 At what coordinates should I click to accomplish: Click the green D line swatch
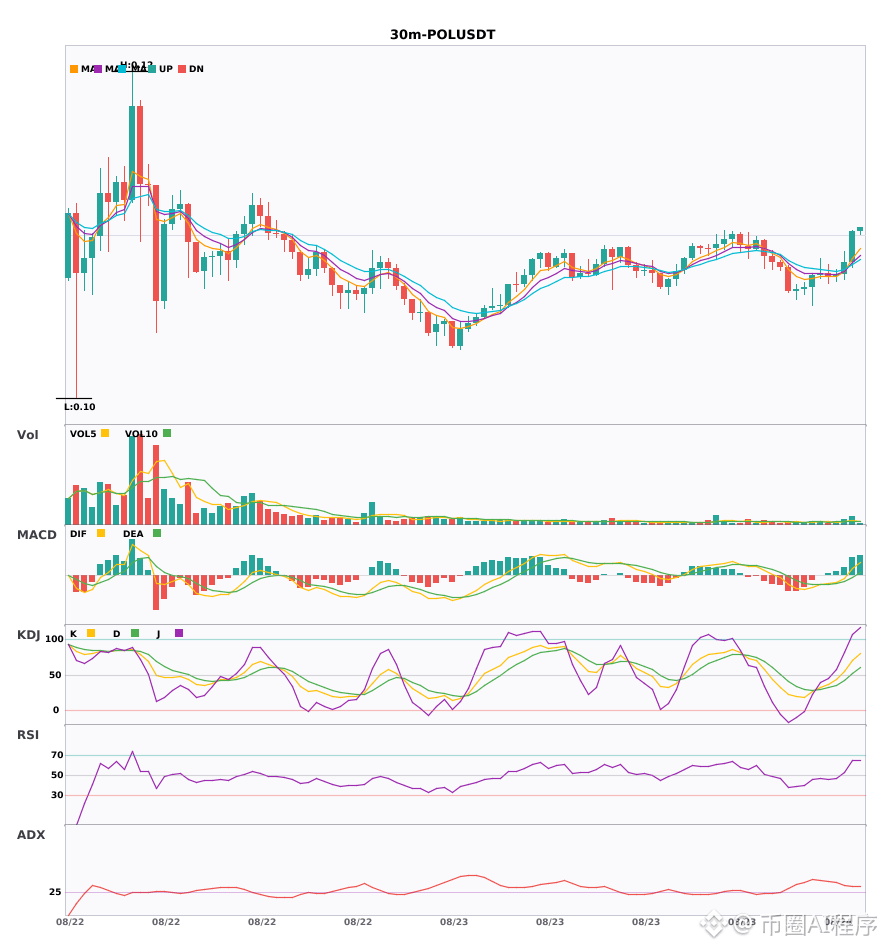click(x=135, y=633)
